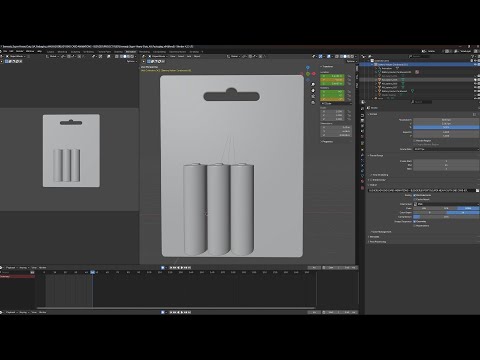Open the Window menu
The height and width of the screenshot is (360, 480).
coord(30,51)
